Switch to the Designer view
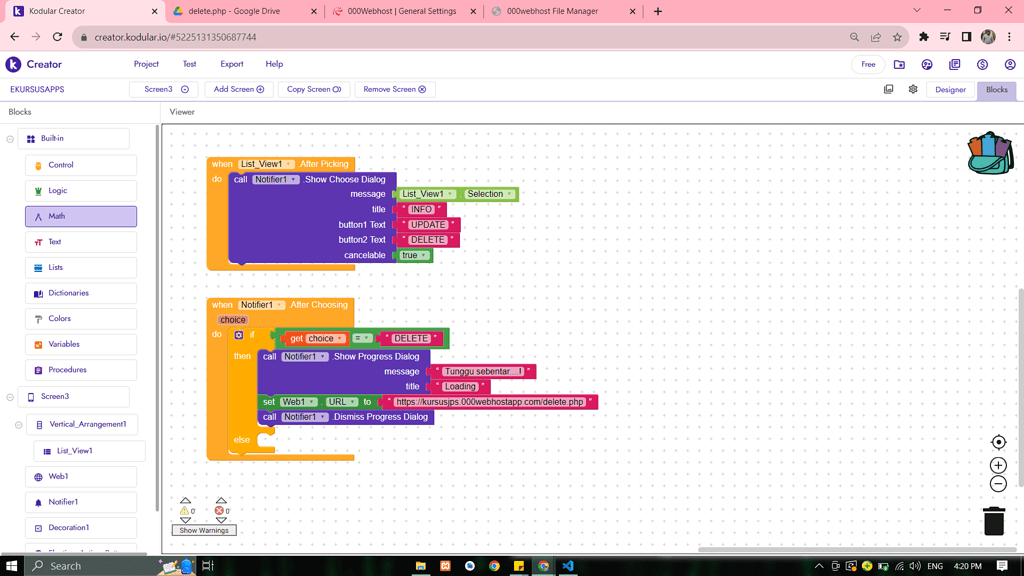The image size is (1024, 576). (x=950, y=90)
